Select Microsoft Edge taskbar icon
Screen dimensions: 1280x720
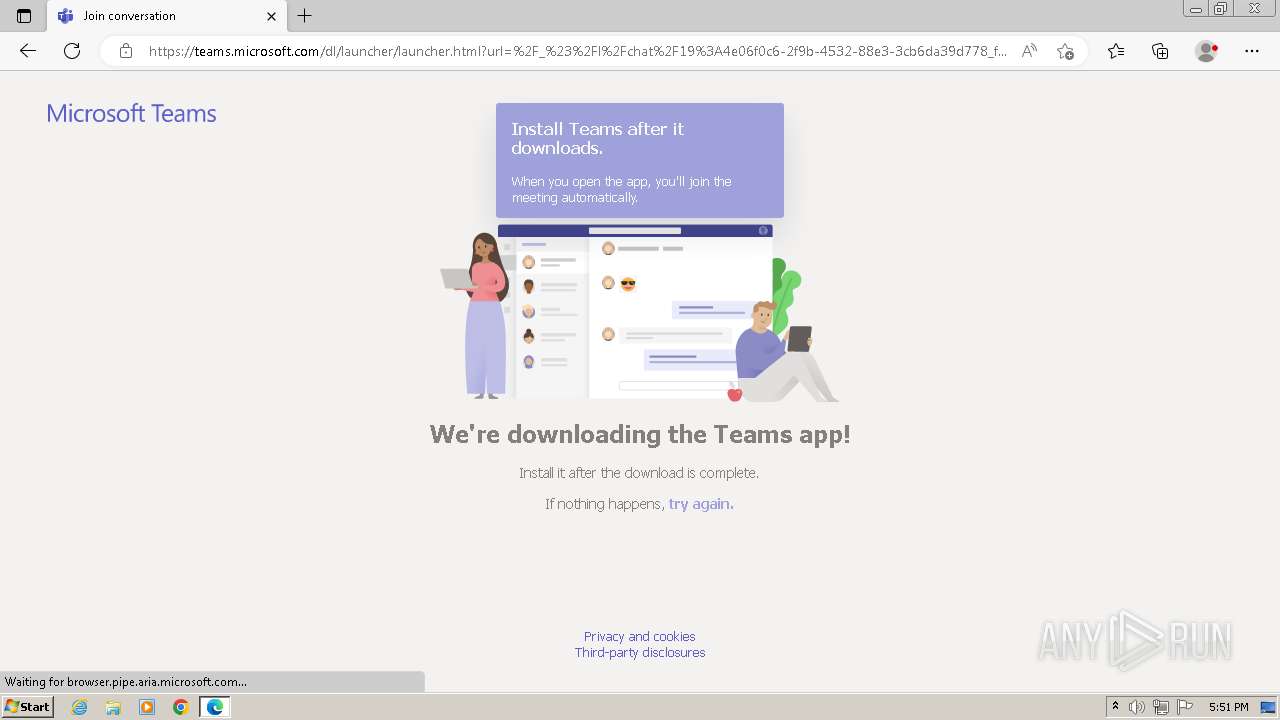pos(215,707)
